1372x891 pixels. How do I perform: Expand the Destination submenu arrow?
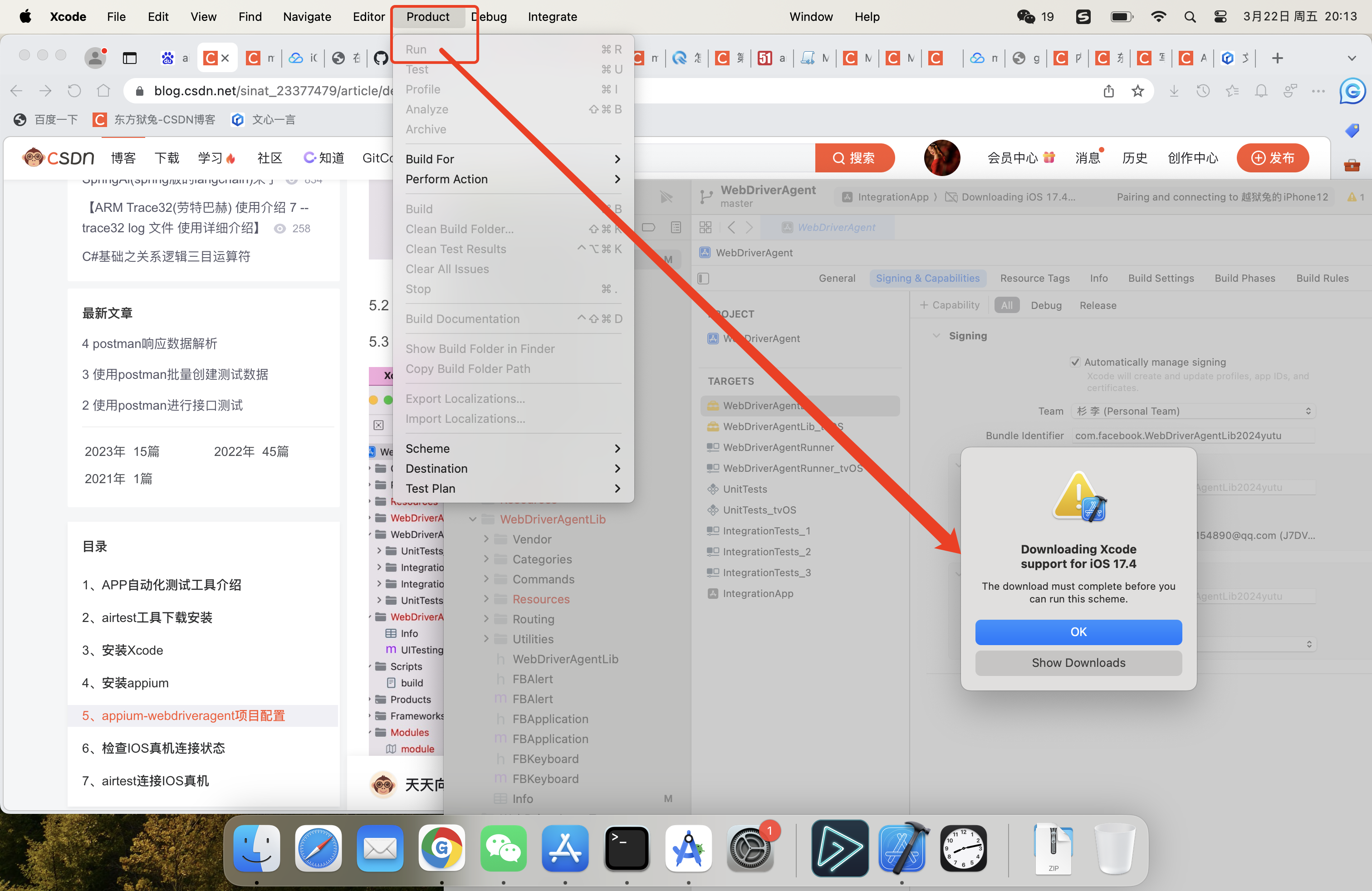[617, 469]
